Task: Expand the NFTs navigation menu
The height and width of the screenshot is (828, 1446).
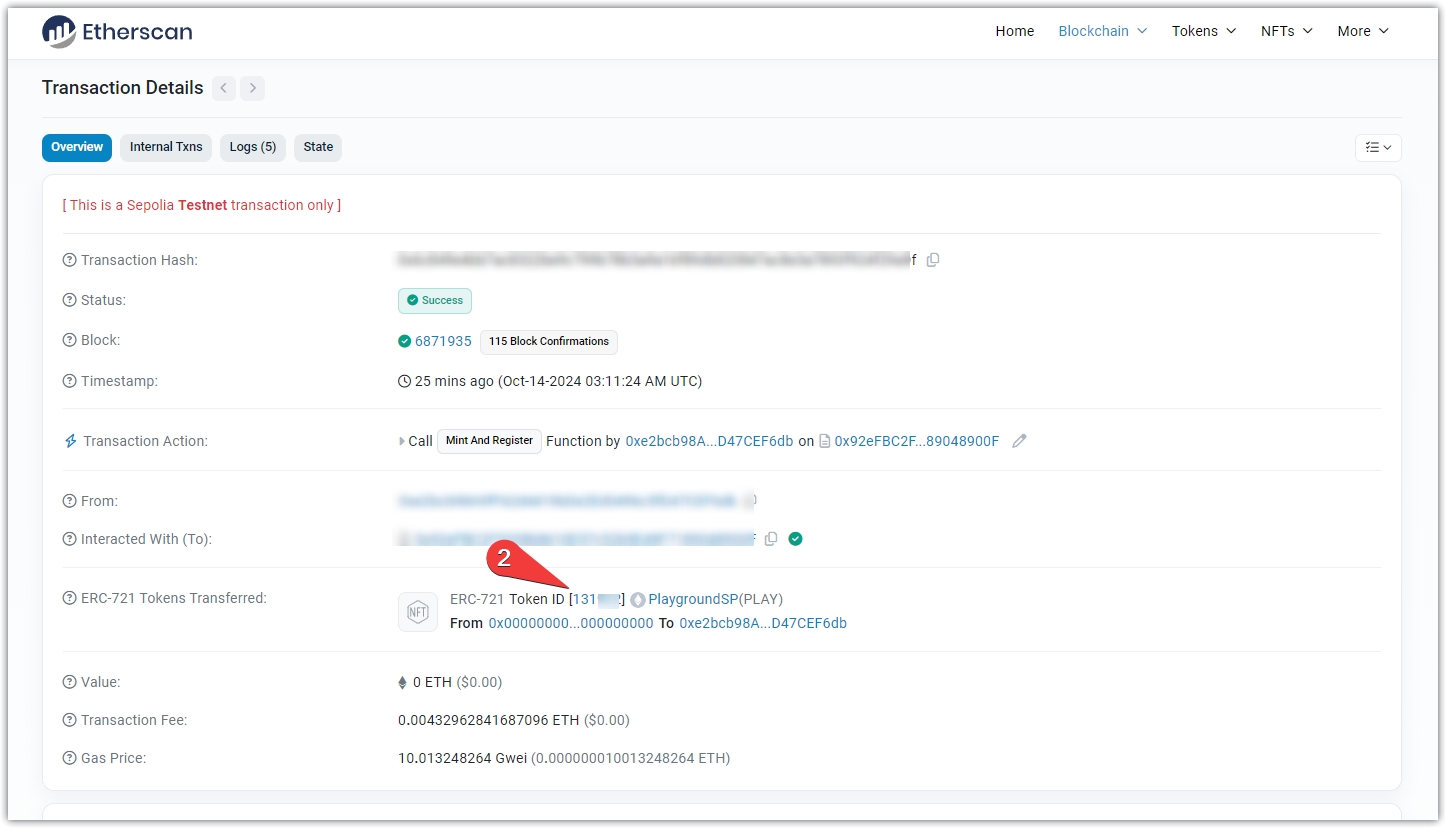Action: 1286,31
